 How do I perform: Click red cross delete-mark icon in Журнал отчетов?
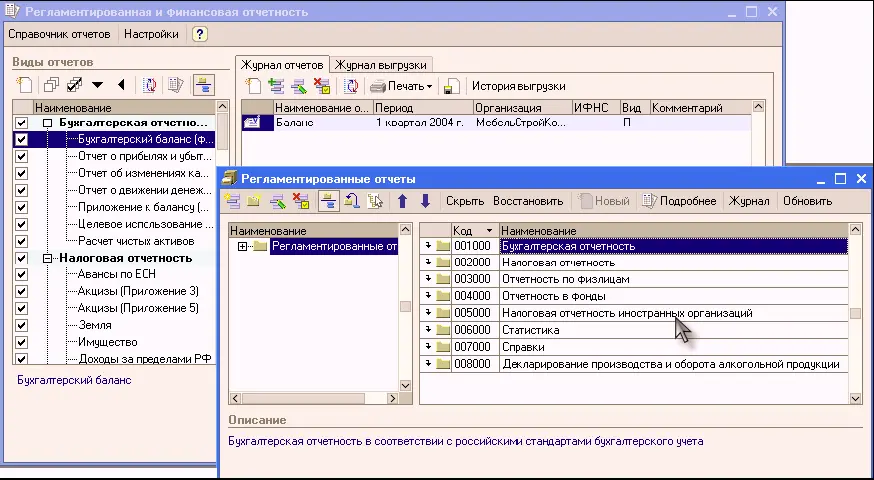(x=322, y=86)
